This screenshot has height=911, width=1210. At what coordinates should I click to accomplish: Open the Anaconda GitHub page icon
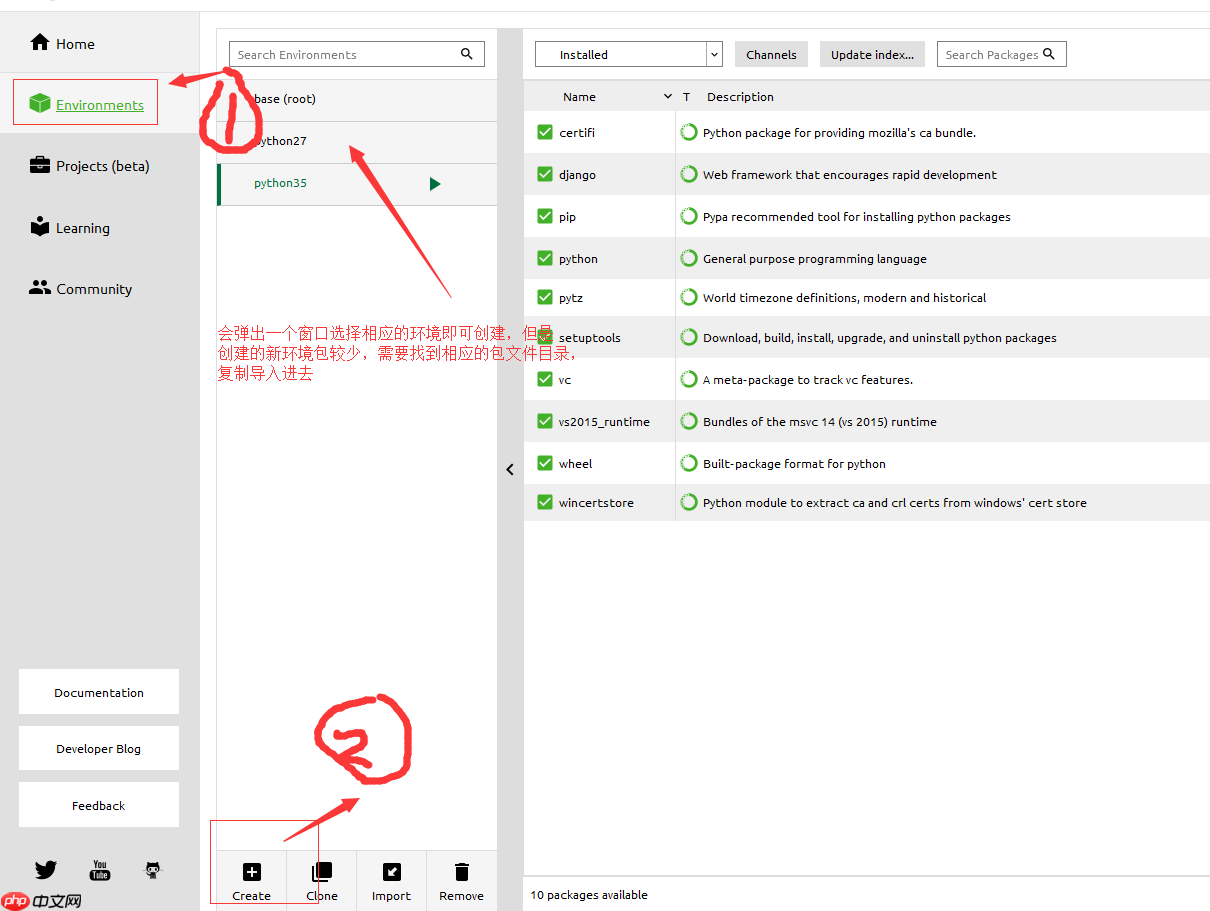(x=152, y=870)
